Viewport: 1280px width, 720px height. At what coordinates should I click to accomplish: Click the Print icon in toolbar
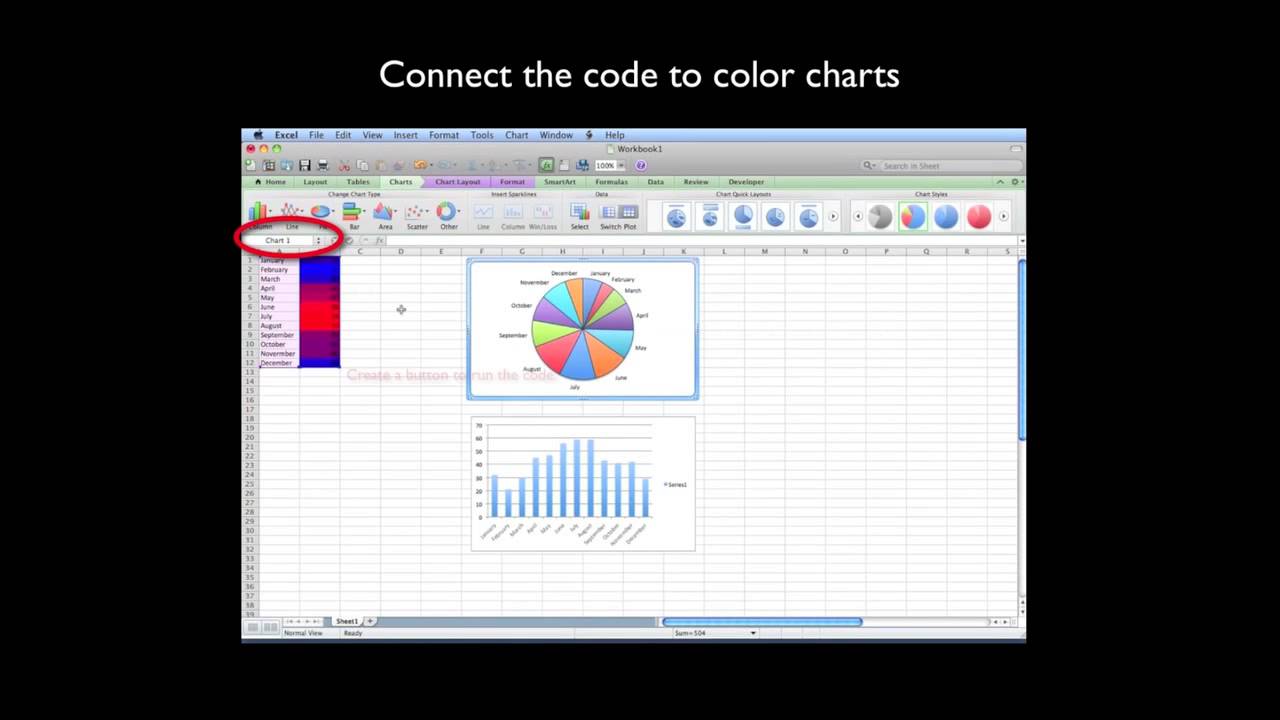(322, 166)
